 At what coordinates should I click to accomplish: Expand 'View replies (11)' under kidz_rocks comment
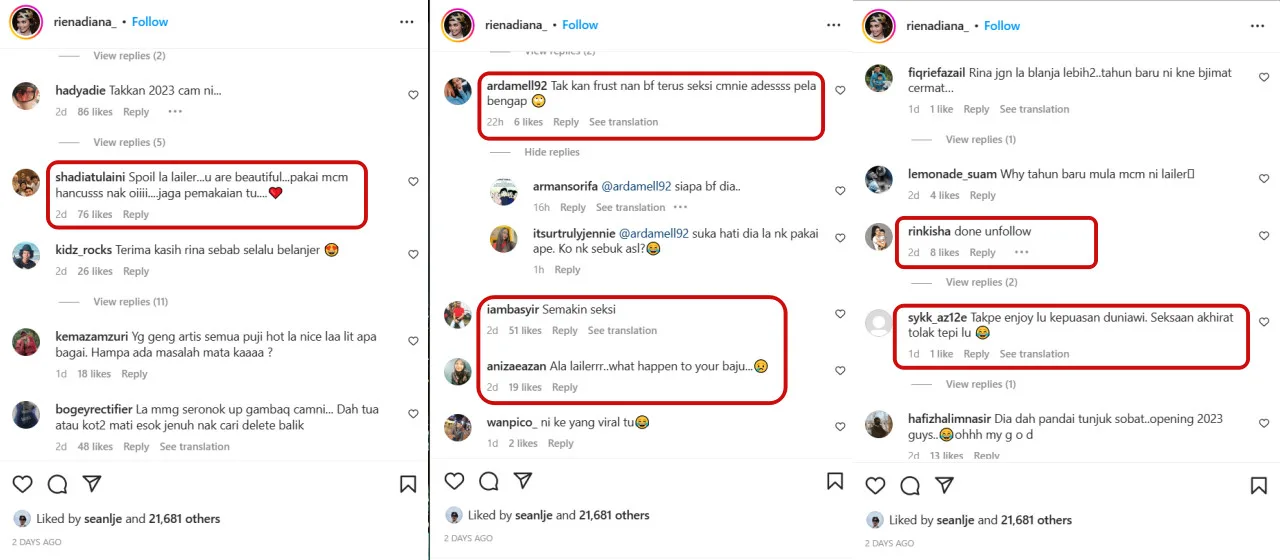(x=131, y=301)
